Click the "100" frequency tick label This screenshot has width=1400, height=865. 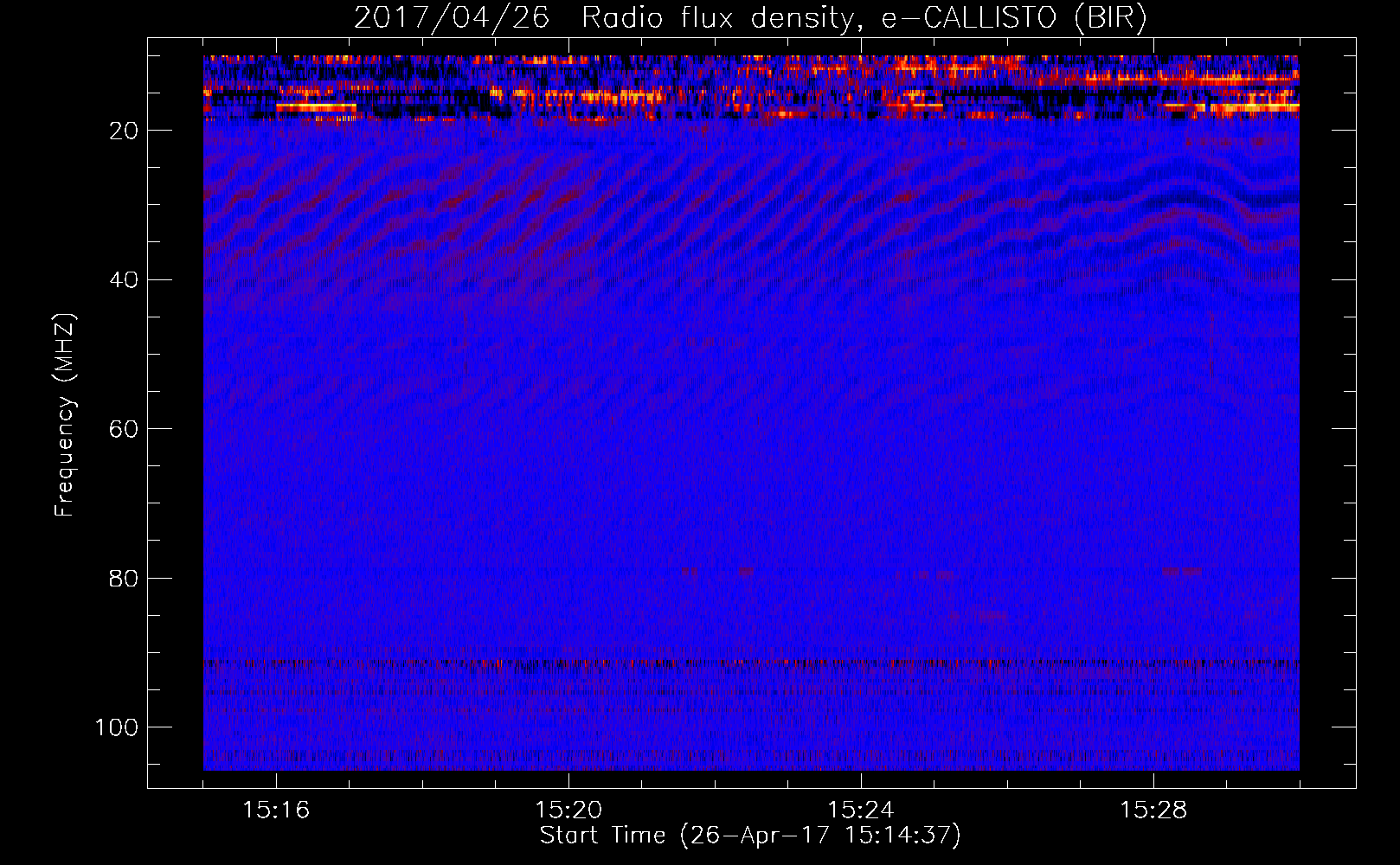[x=117, y=727]
